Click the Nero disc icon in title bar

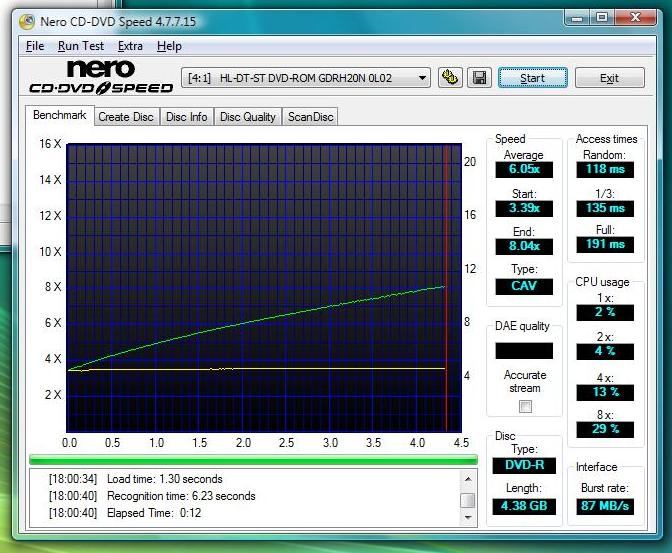point(27,22)
